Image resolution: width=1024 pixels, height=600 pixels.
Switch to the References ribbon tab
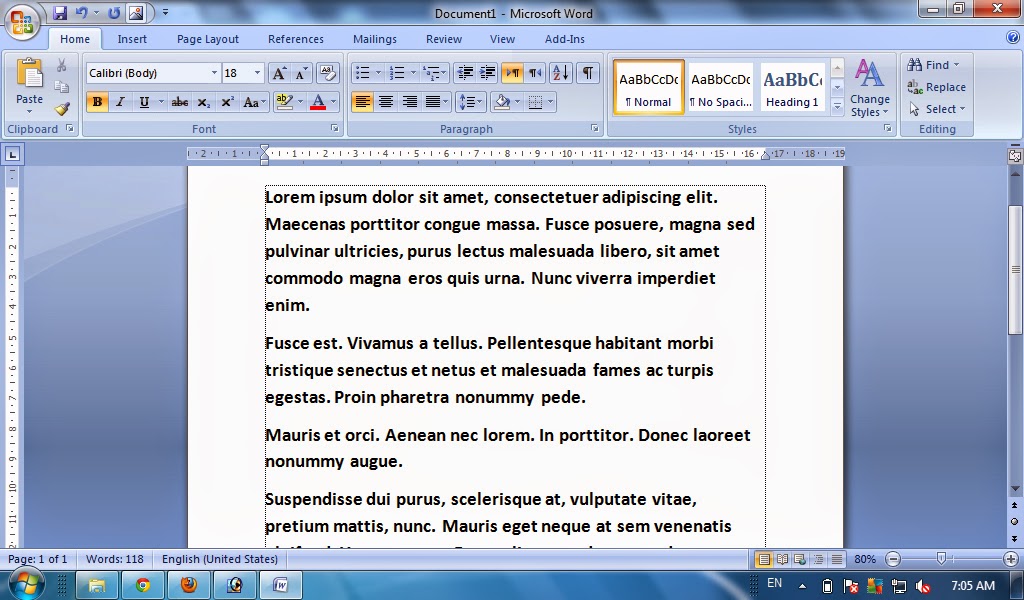pos(296,39)
